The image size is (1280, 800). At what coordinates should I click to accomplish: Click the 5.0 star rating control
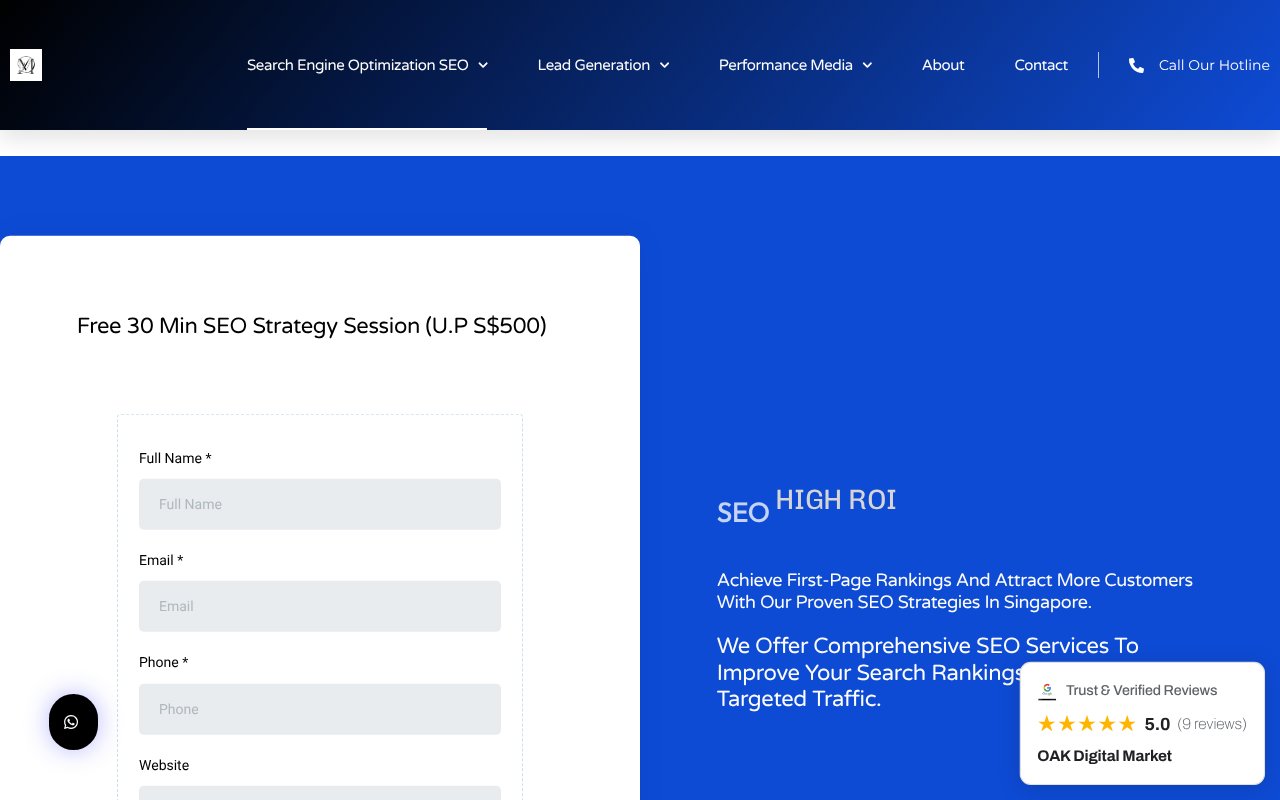click(1157, 723)
